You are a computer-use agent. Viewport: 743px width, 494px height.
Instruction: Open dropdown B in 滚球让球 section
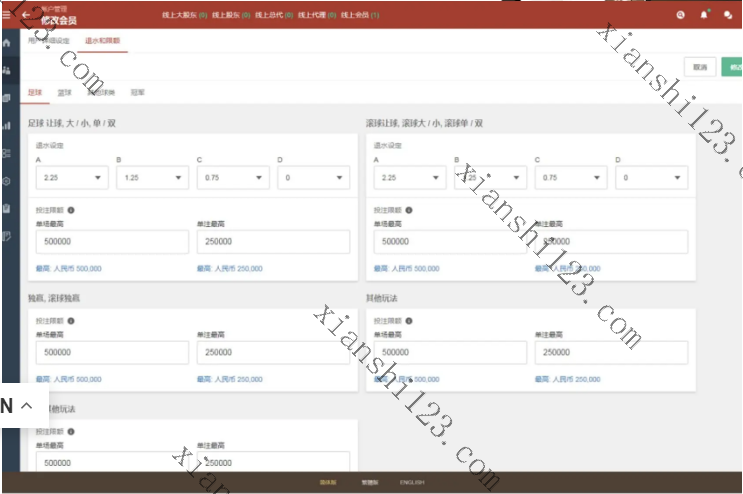(490, 178)
